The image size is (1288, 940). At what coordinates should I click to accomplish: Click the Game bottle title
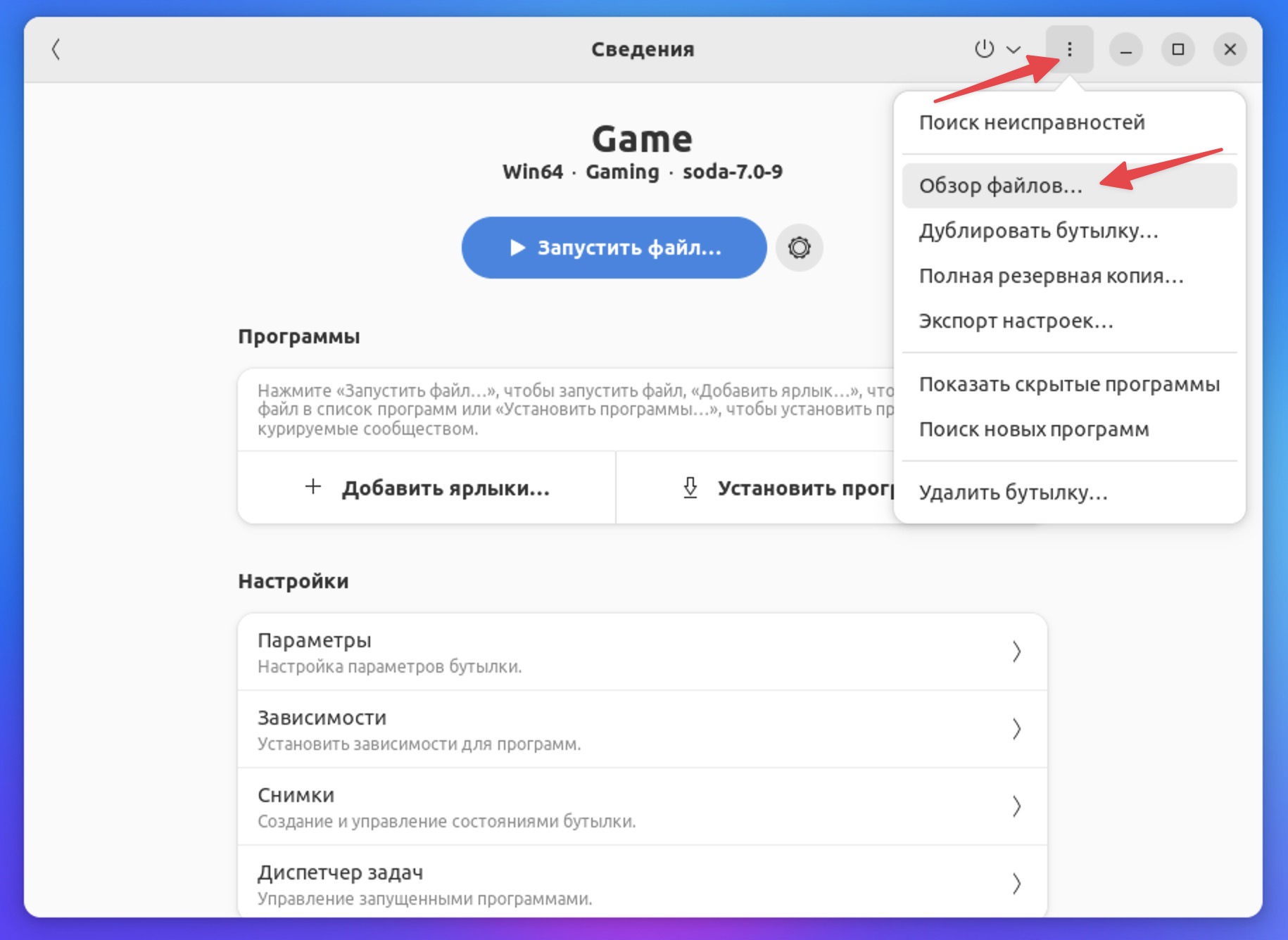[643, 139]
